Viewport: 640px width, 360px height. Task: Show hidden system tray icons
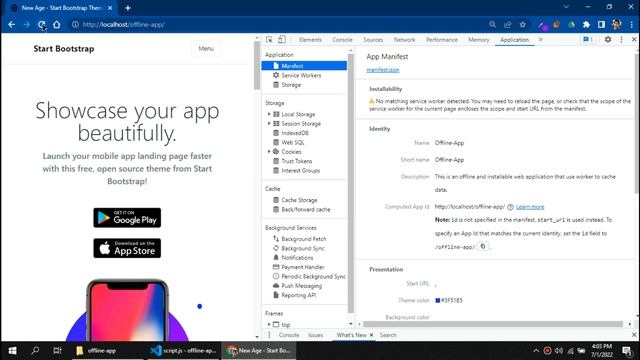536,351
